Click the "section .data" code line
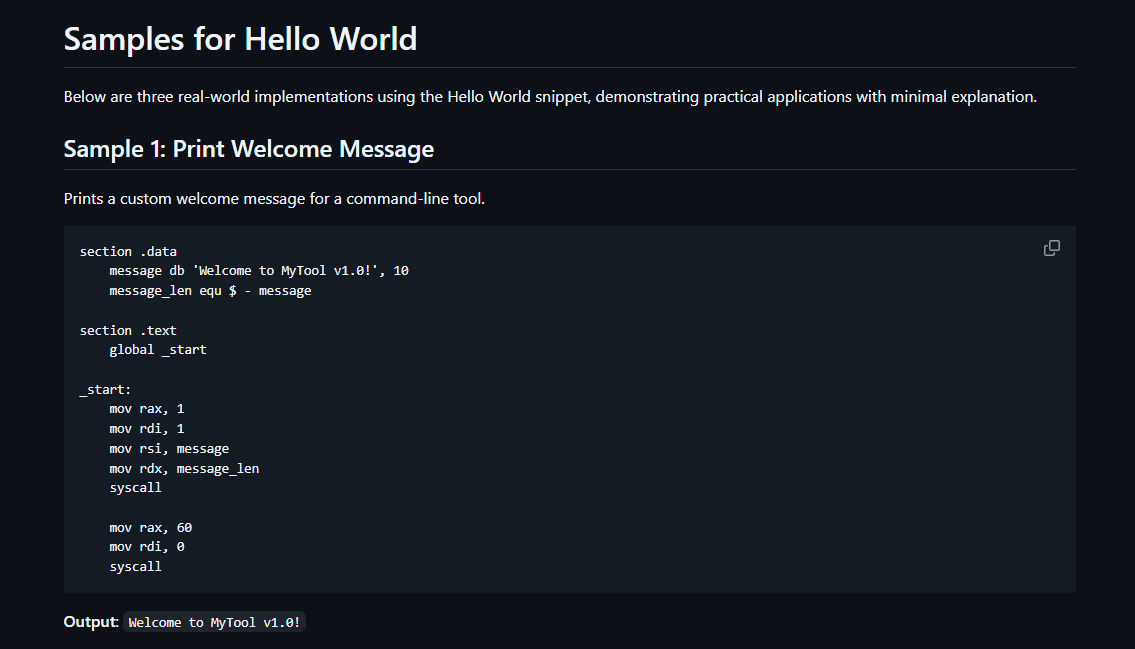 (x=128, y=251)
